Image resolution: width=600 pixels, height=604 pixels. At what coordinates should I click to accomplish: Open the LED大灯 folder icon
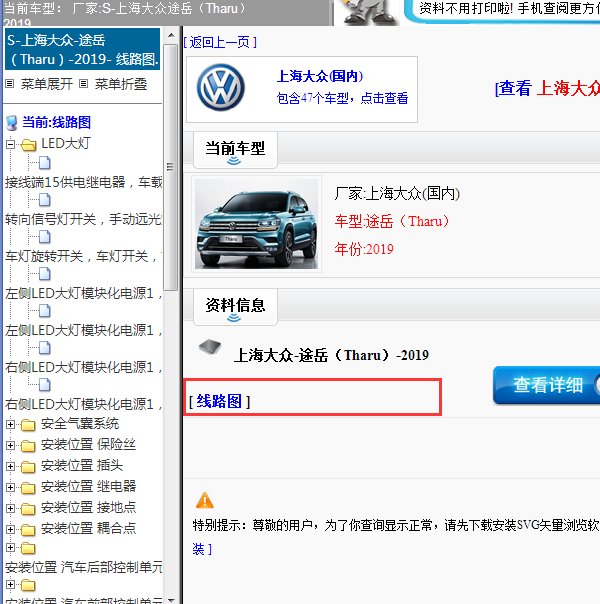coord(28,145)
